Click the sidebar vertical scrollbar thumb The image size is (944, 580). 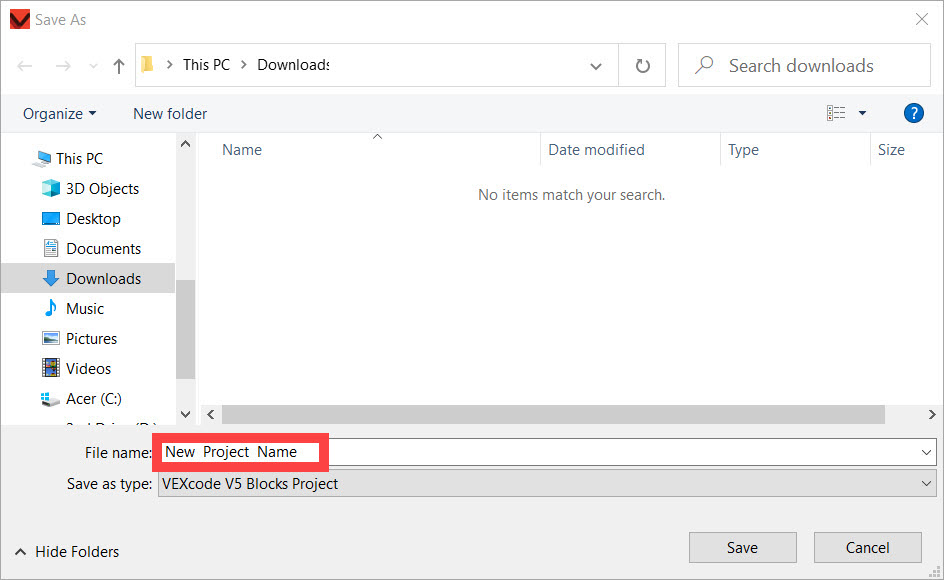point(185,329)
